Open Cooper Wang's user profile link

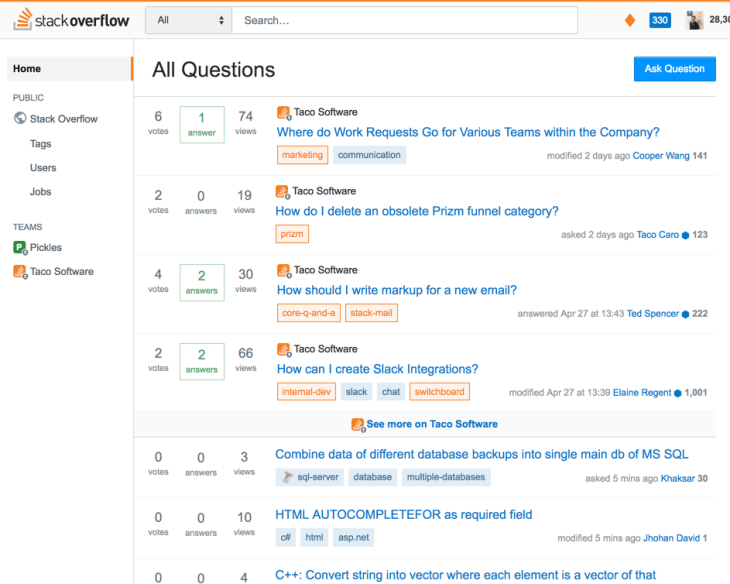pos(661,156)
